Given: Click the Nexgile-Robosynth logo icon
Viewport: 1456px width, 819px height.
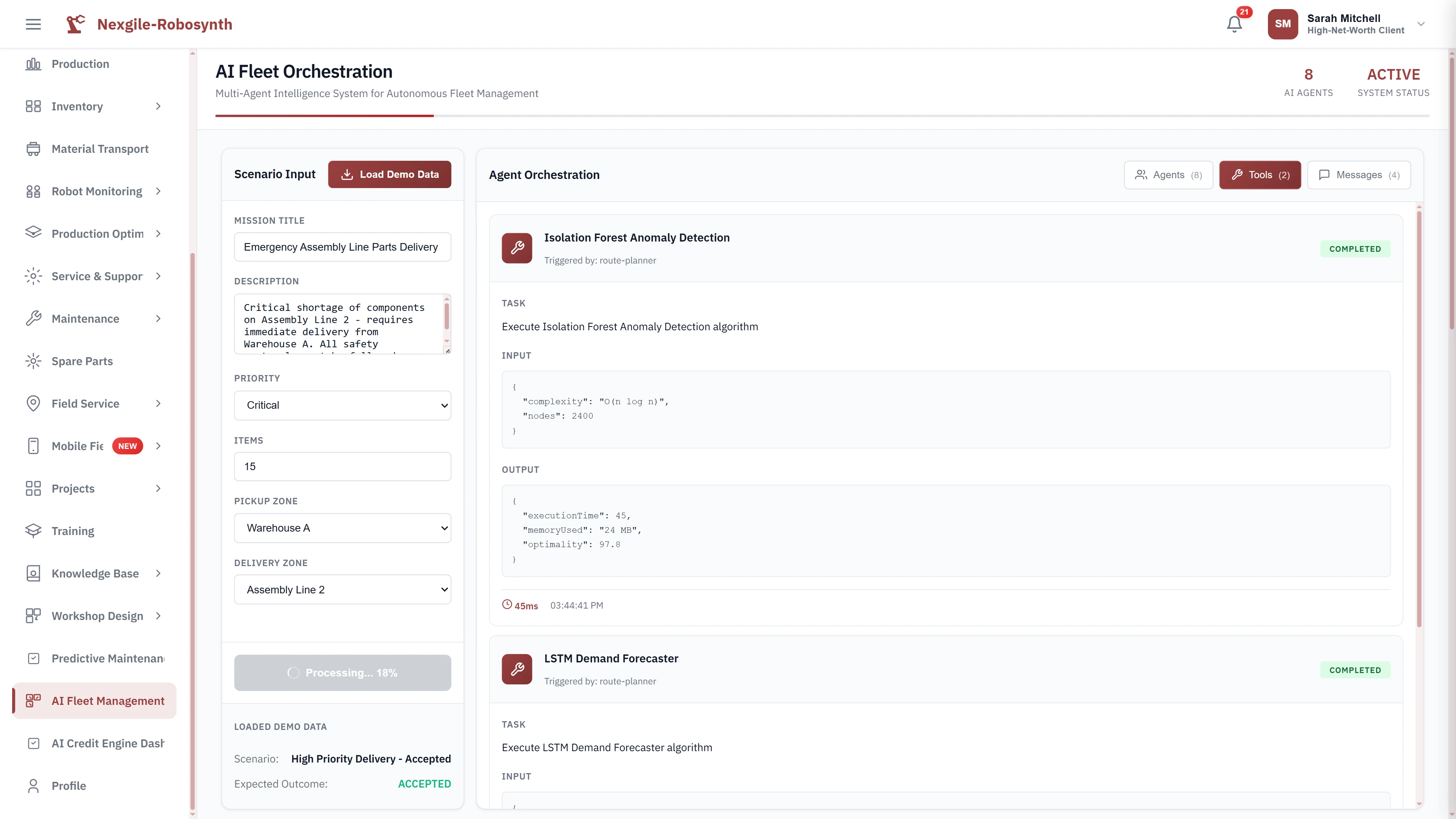Looking at the screenshot, I should pyautogui.click(x=75, y=24).
